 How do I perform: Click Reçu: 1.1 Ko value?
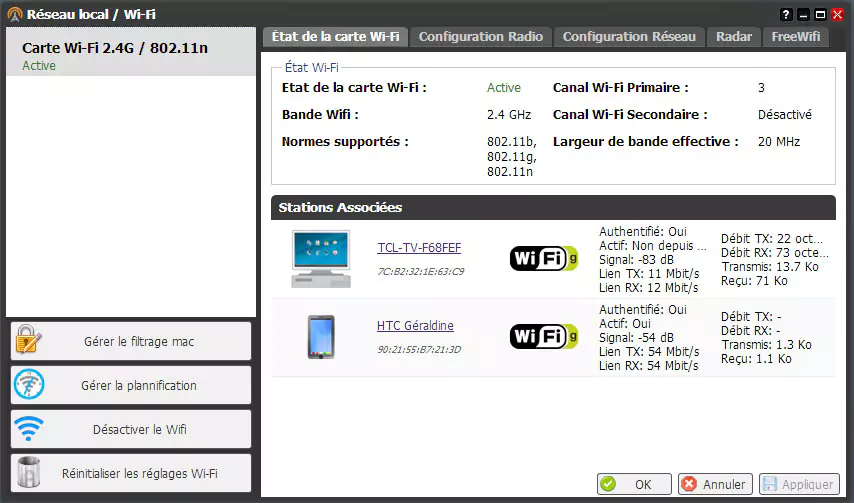tap(757, 358)
